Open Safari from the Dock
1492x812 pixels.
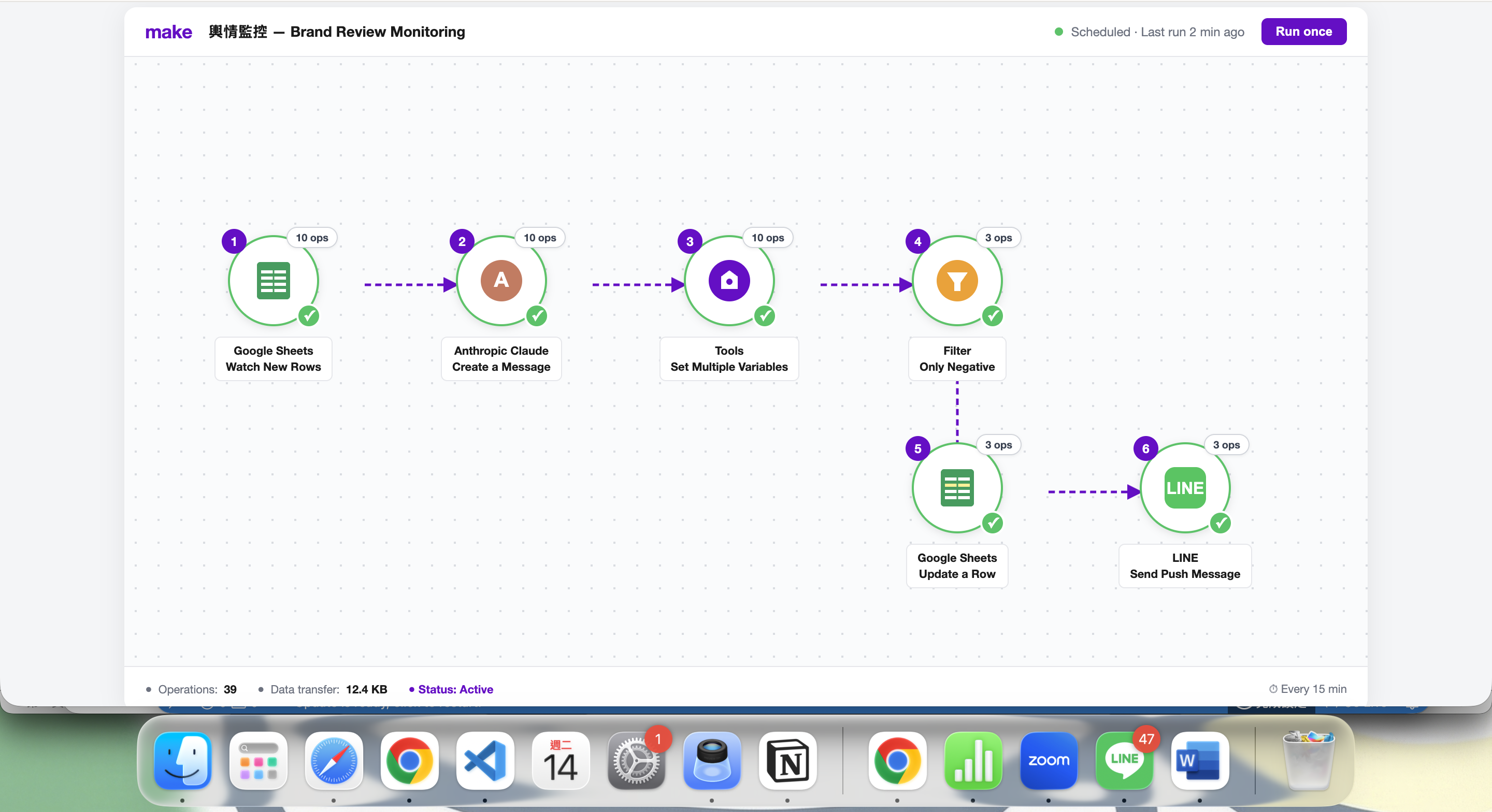click(334, 760)
